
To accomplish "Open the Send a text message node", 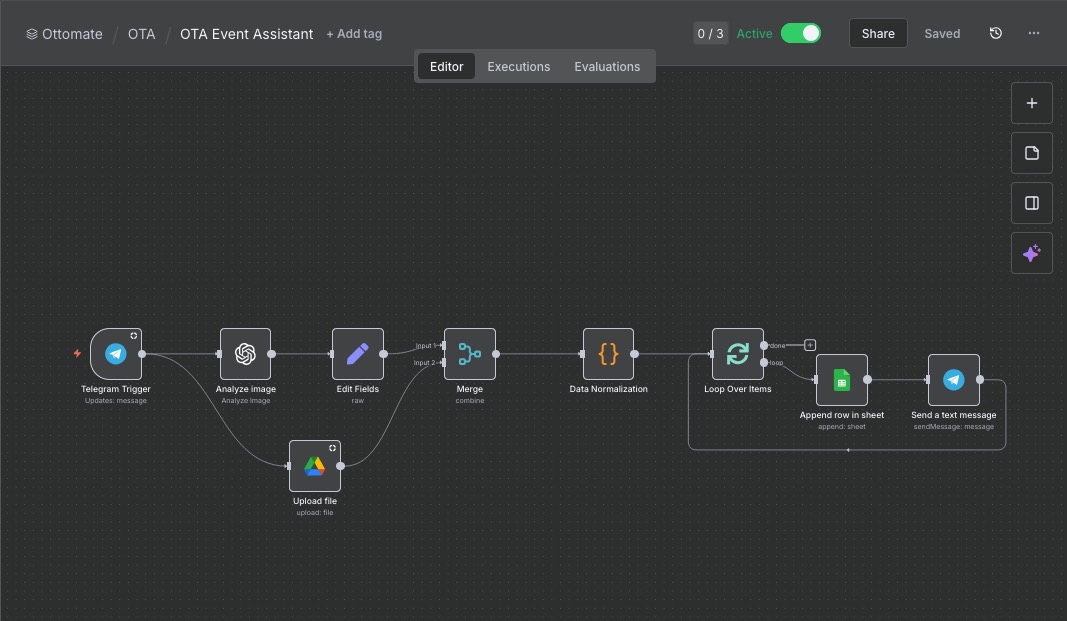I will [x=953, y=379].
